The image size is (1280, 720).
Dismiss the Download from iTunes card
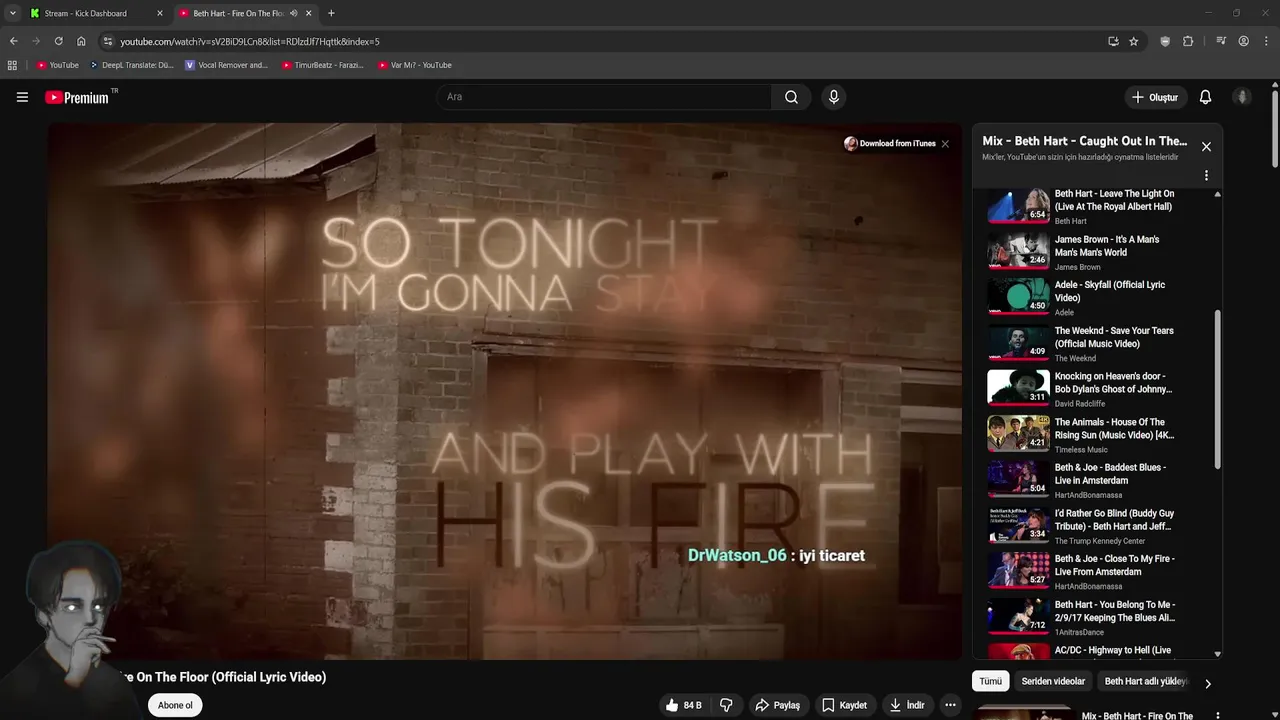[945, 144]
